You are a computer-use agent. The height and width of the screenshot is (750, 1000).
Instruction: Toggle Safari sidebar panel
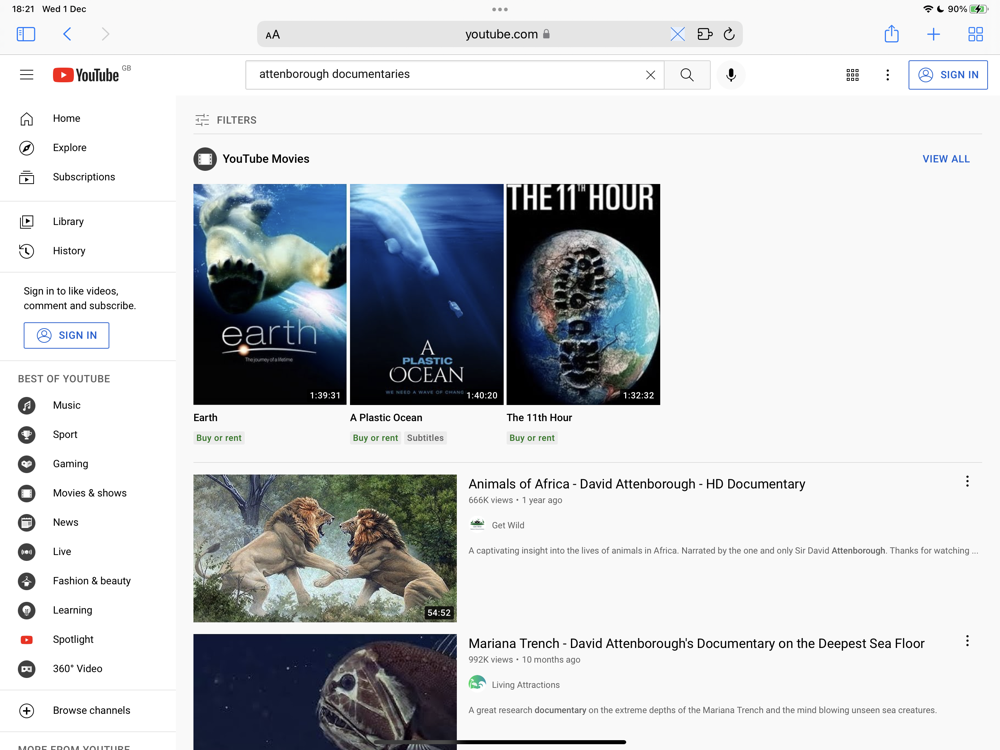[x=26, y=34]
